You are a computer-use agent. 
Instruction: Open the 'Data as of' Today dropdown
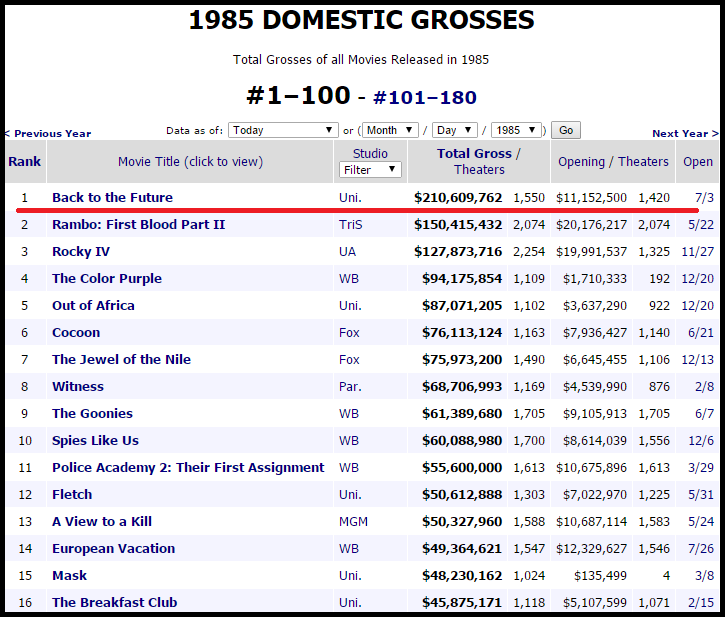click(284, 131)
